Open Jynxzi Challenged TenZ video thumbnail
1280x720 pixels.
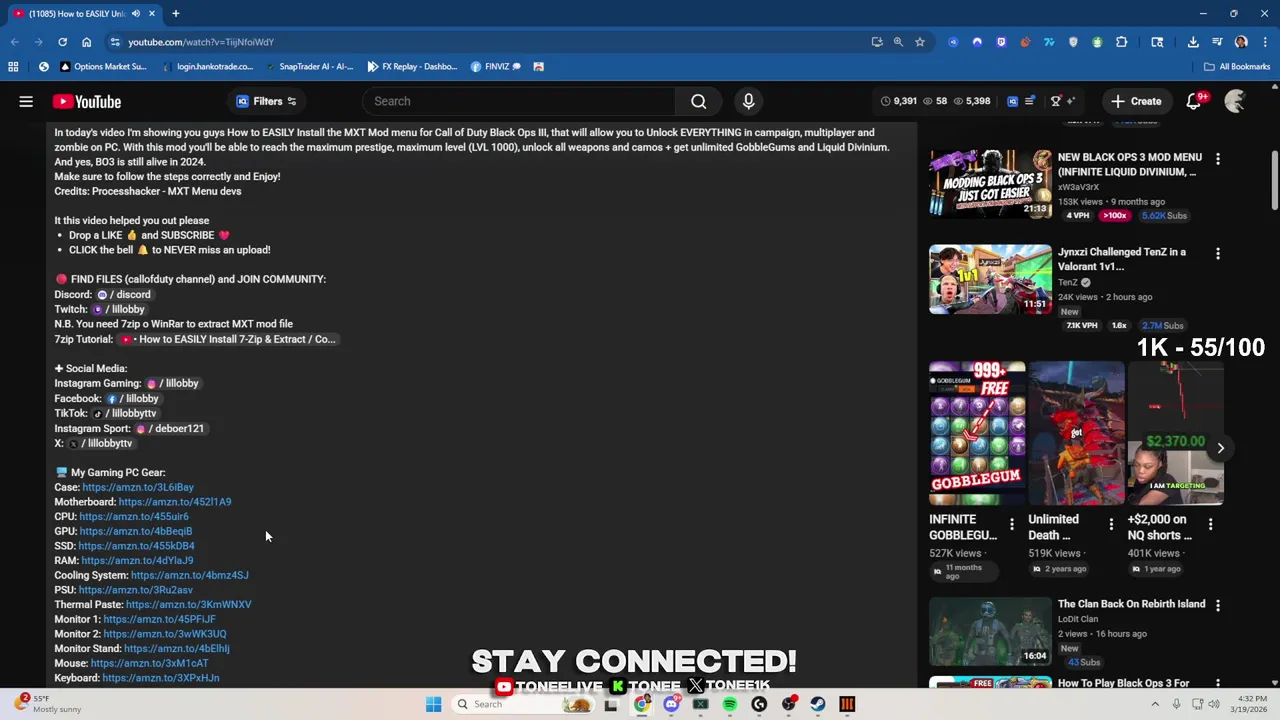990,279
